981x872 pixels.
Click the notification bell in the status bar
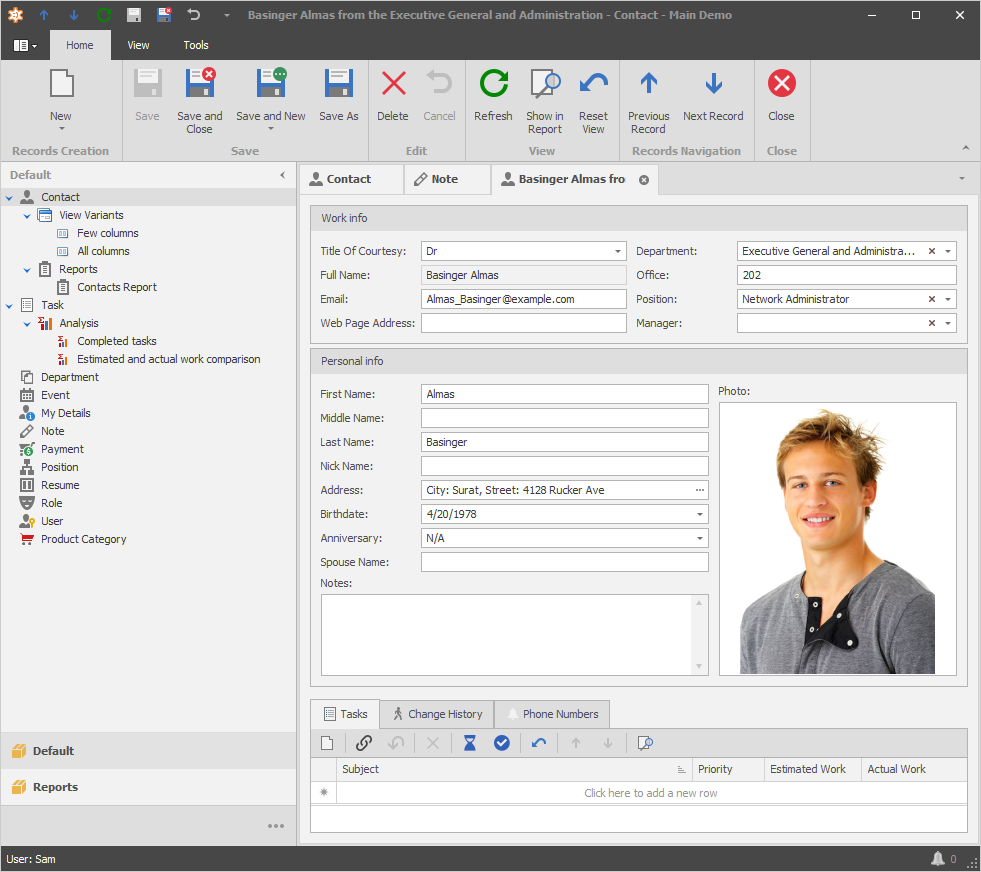pyautogui.click(x=938, y=859)
